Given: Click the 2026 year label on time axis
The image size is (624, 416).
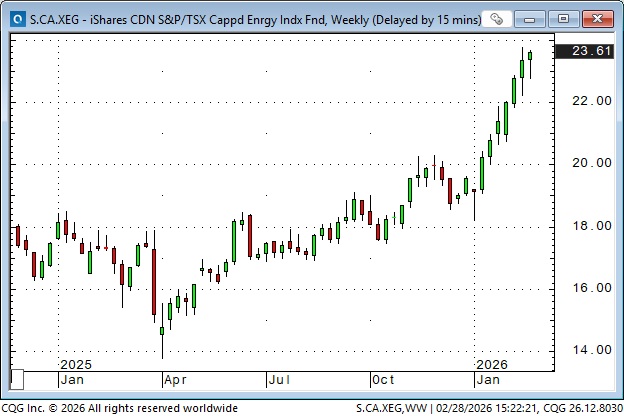Looking at the screenshot, I should tap(494, 365).
